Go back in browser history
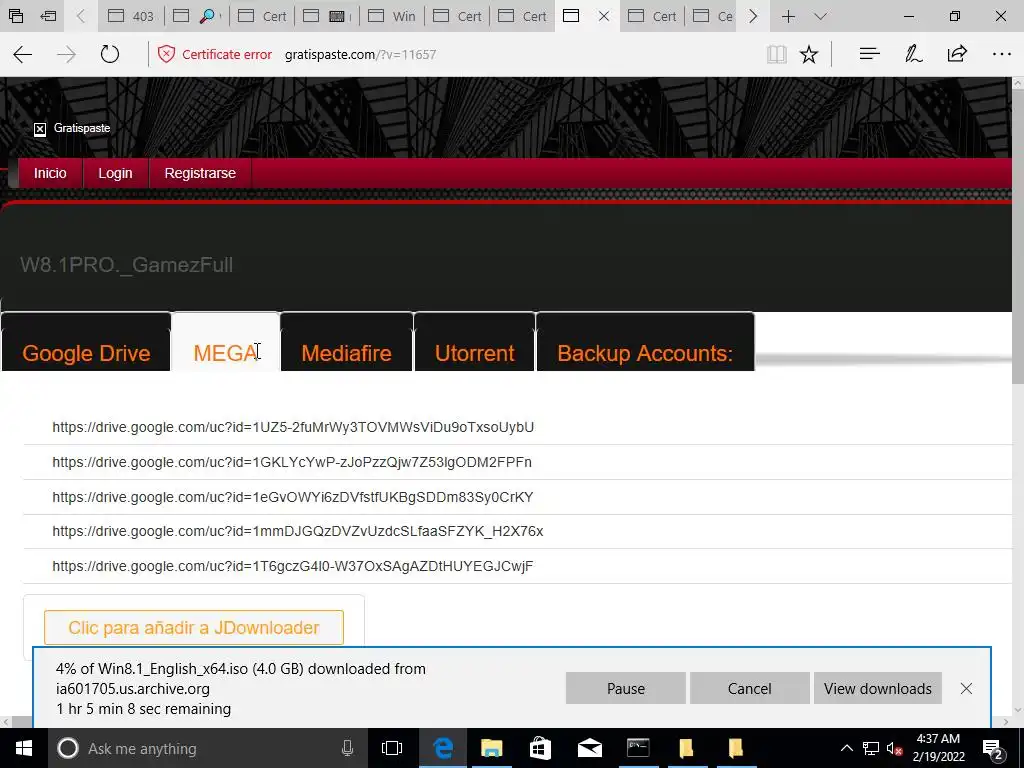1024x768 pixels. pyautogui.click(x=23, y=54)
